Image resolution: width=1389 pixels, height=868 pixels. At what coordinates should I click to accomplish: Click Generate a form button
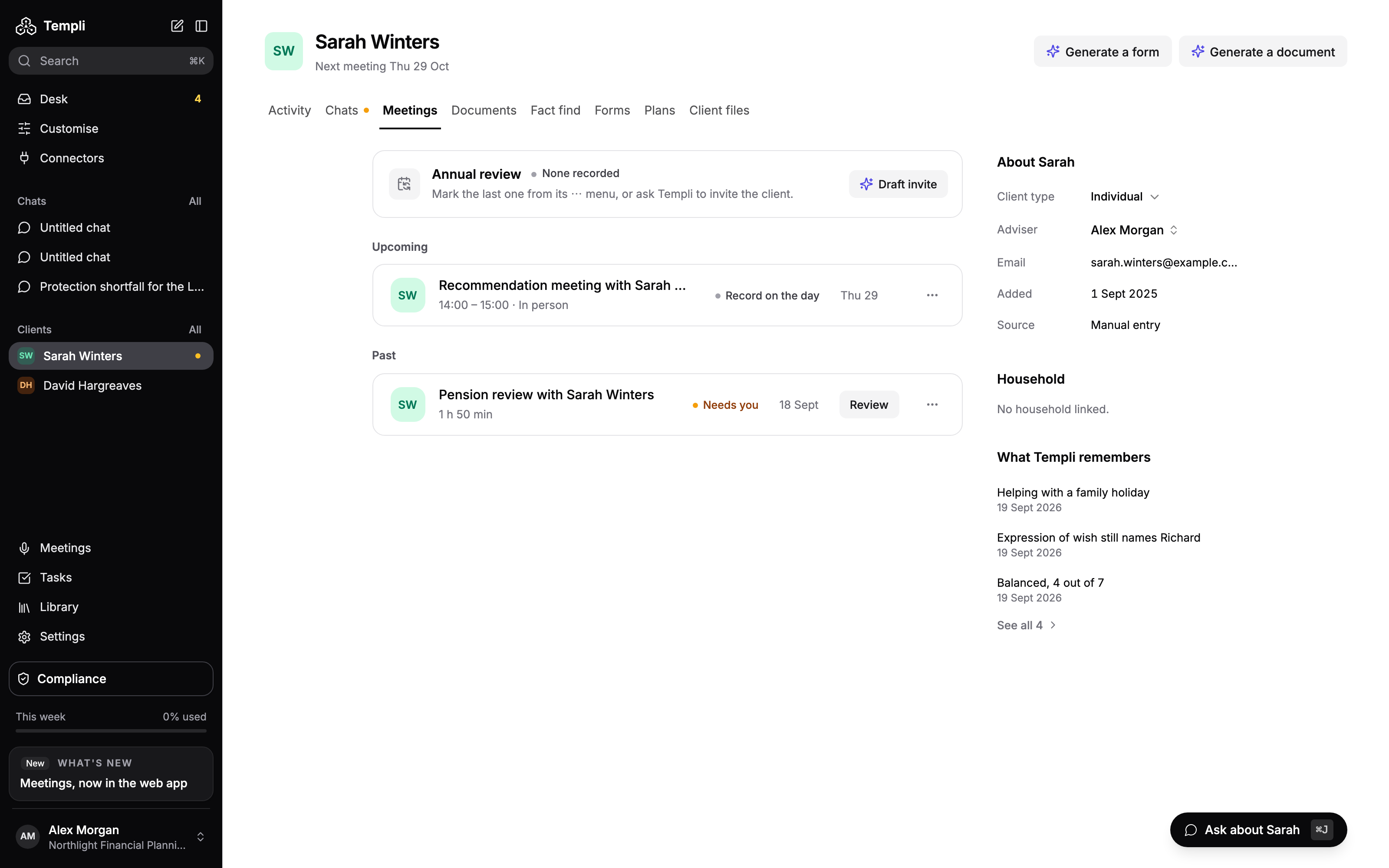coord(1103,52)
